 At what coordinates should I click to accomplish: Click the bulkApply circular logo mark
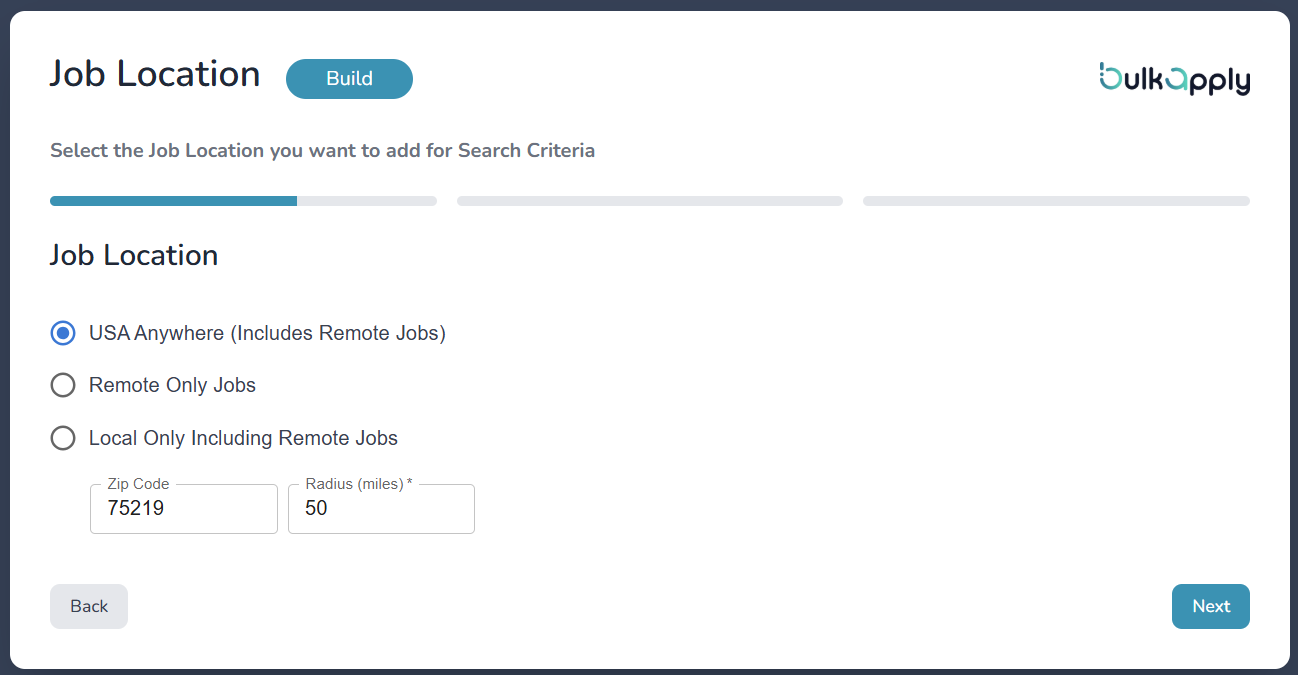click(1110, 79)
